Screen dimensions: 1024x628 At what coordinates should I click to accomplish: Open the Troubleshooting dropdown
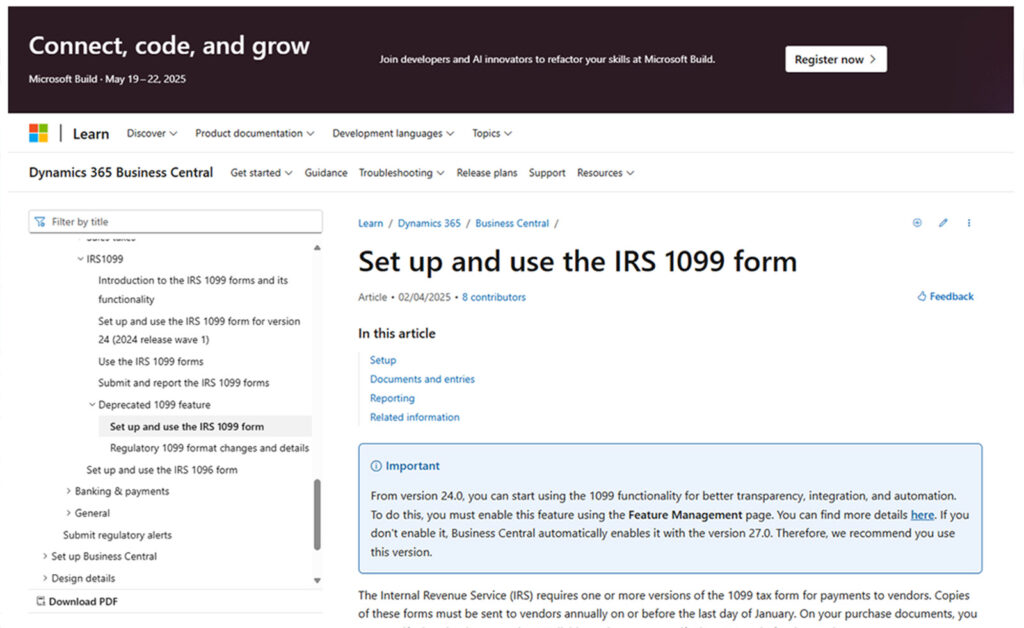pyautogui.click(x=402, y=173)
